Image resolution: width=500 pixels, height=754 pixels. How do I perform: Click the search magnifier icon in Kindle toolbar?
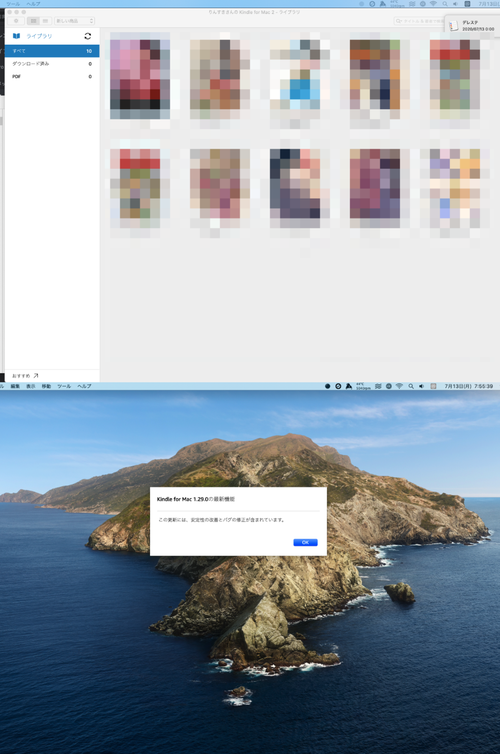(x=399, y=21)
